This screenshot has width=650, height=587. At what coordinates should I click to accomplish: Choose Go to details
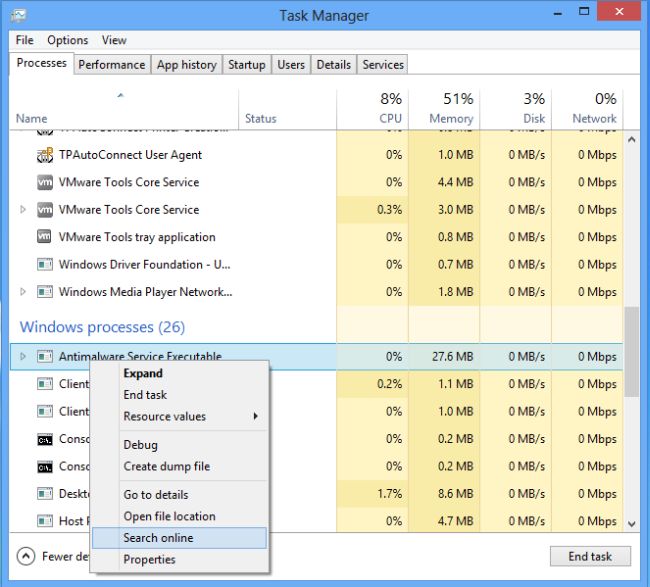(x=179, y=494)
